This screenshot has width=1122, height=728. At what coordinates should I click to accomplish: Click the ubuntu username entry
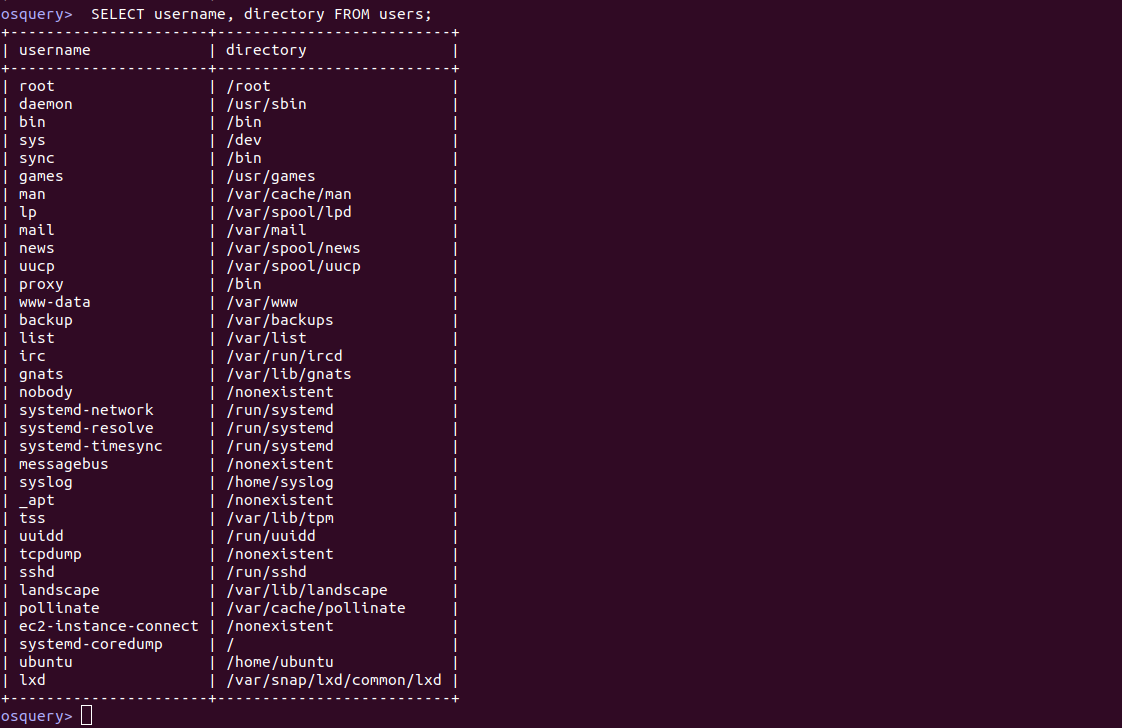click(46, 662)
